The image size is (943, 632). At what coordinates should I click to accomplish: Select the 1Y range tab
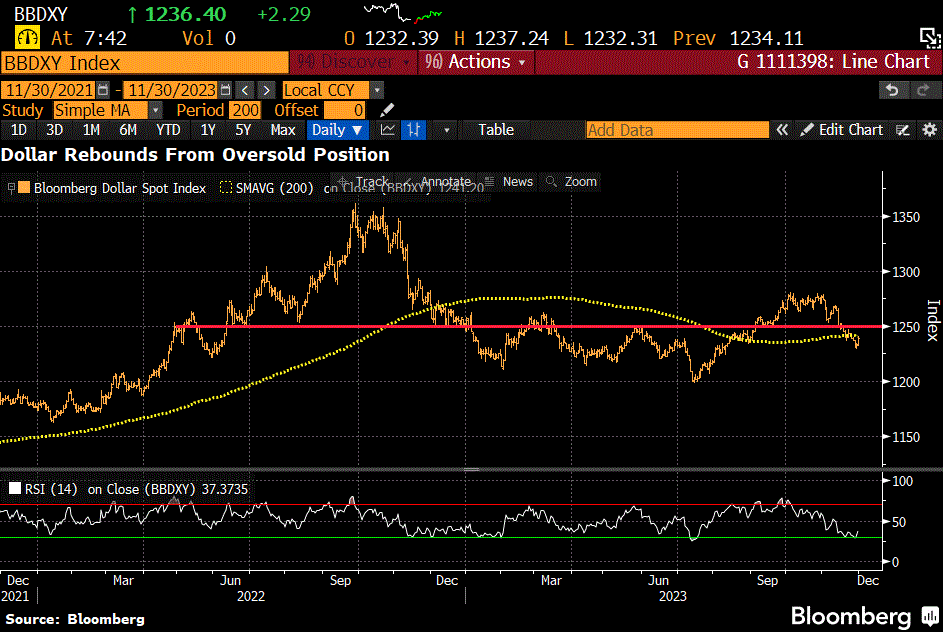(x=208, y=130)
